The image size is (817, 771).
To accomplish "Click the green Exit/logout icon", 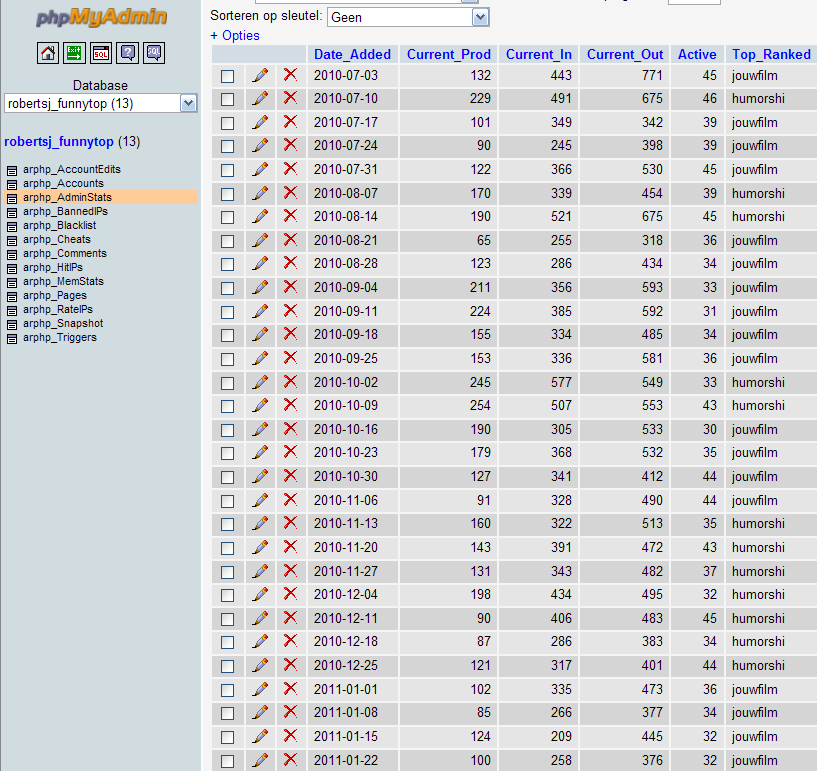I will click(74, 53).
